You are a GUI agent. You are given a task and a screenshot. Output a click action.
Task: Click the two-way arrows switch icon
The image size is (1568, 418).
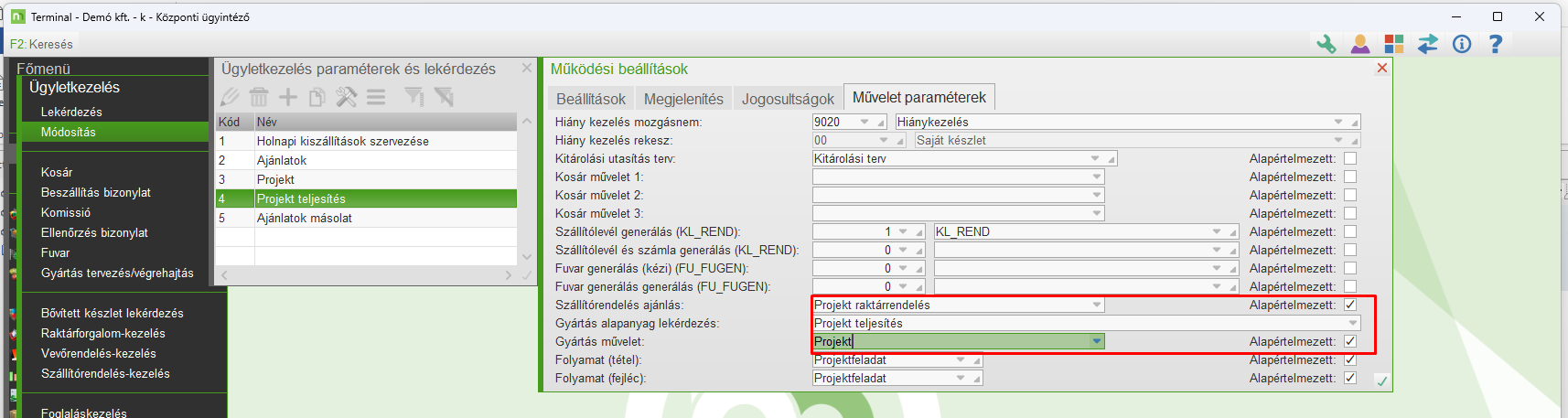[x=1428, y=44]
